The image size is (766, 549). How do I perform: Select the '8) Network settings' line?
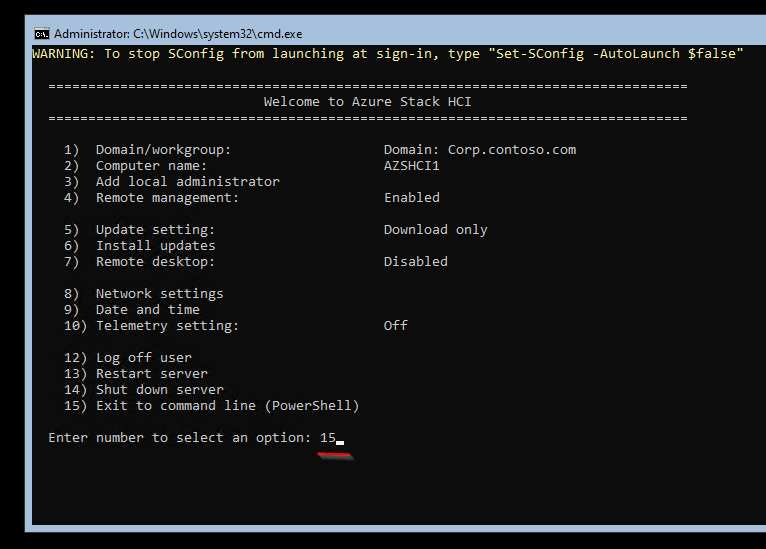coord(143,294)
